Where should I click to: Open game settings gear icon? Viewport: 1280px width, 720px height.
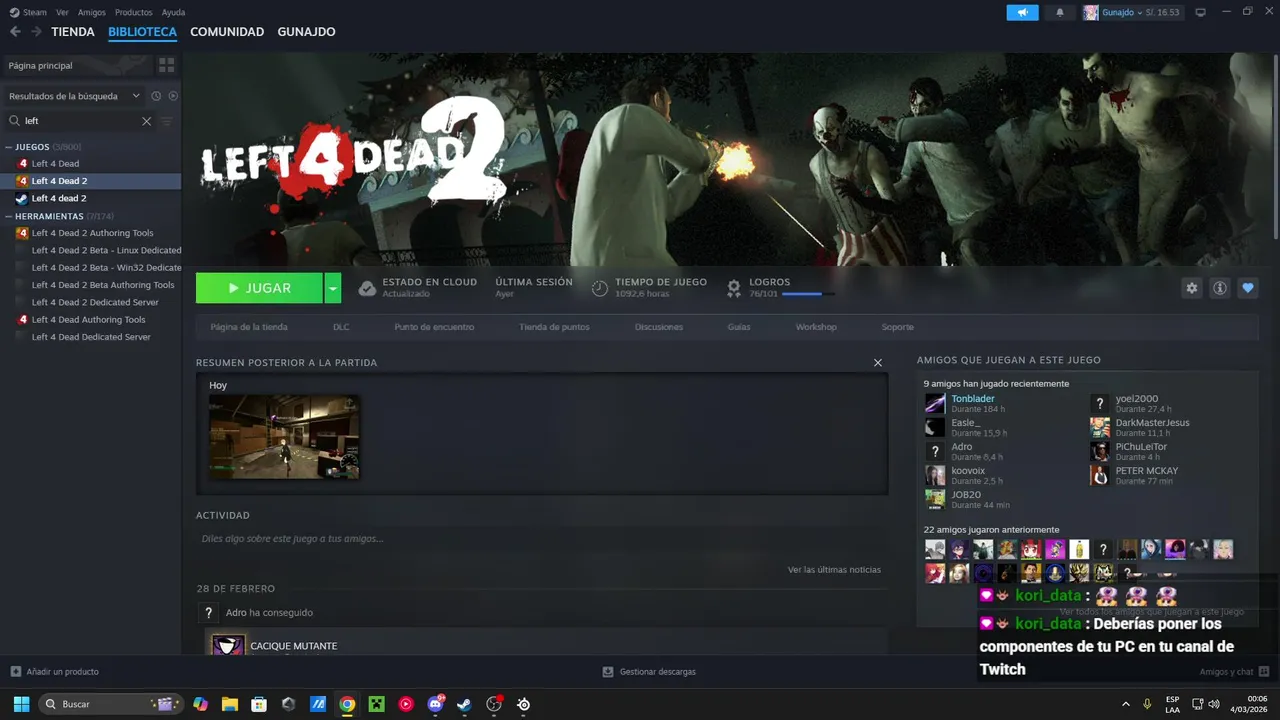[x=1191, y=288]
